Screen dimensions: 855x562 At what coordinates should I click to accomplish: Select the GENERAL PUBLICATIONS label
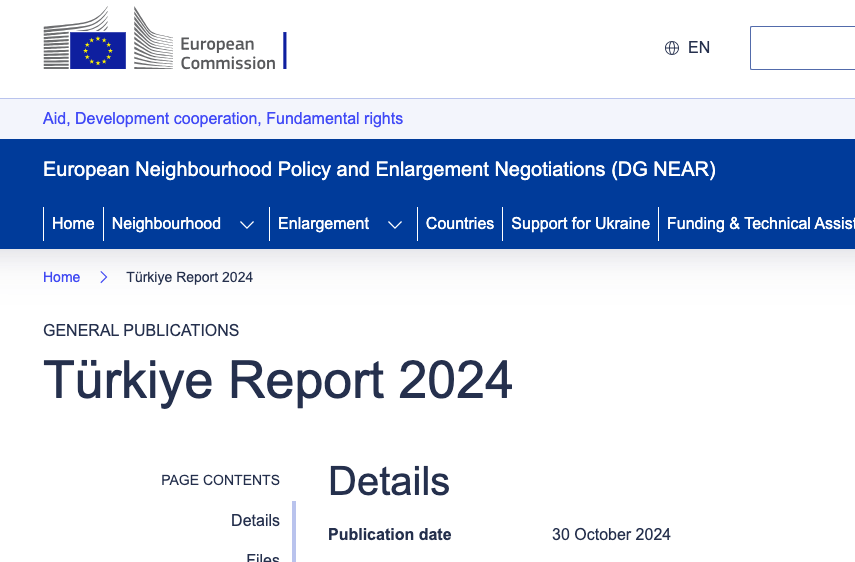pos(141,330)
